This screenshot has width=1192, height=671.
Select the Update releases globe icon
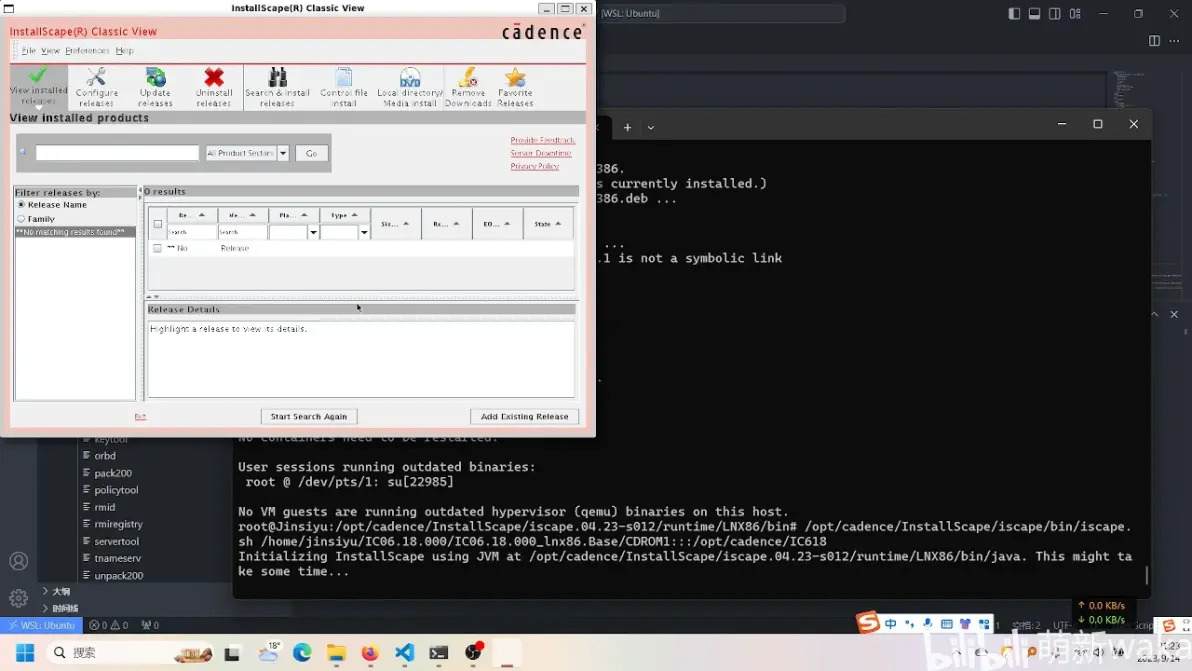(x=155, y=87)
